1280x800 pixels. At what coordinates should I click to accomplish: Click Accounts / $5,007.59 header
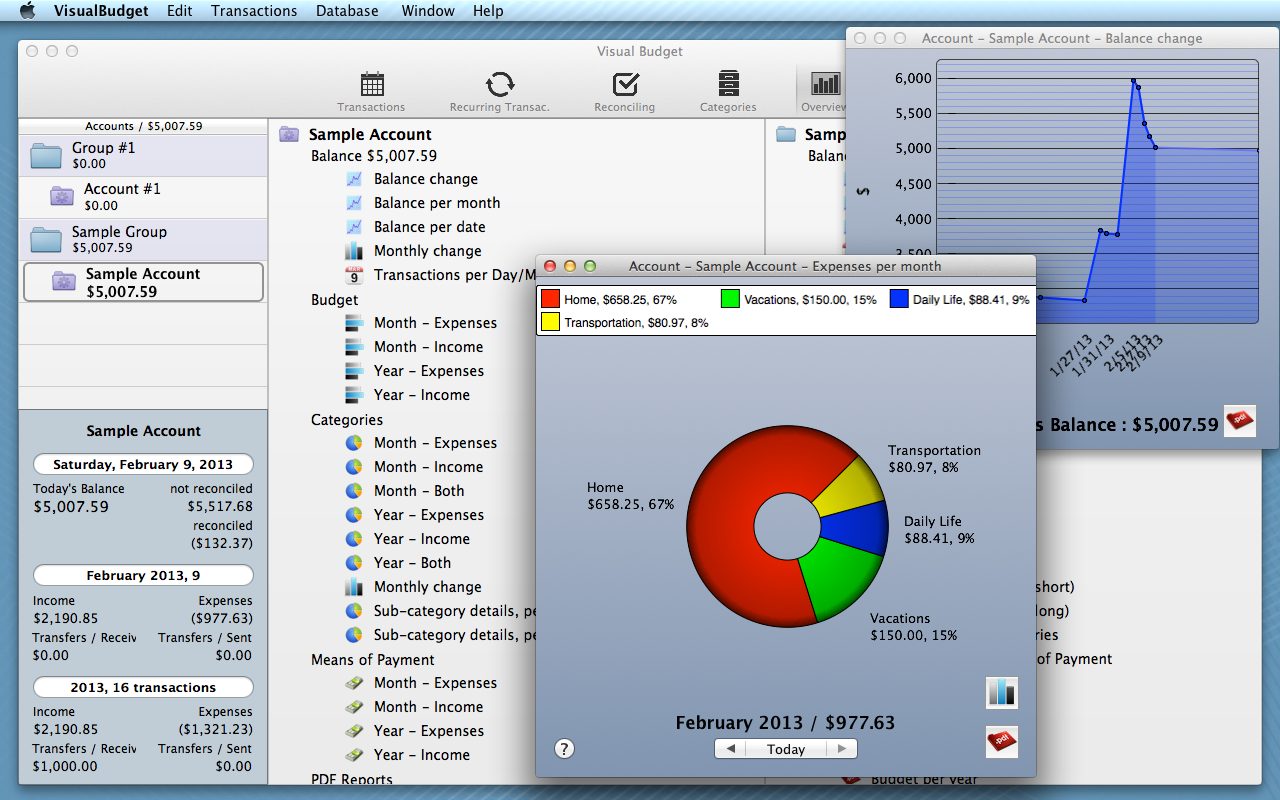coord(143,126)
